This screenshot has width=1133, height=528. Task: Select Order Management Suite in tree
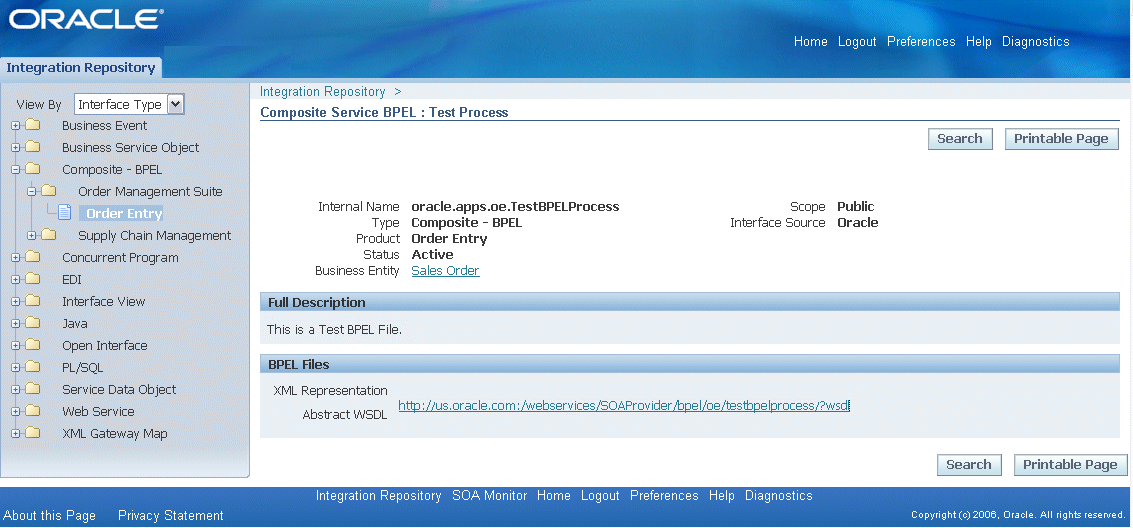point(150,191)
